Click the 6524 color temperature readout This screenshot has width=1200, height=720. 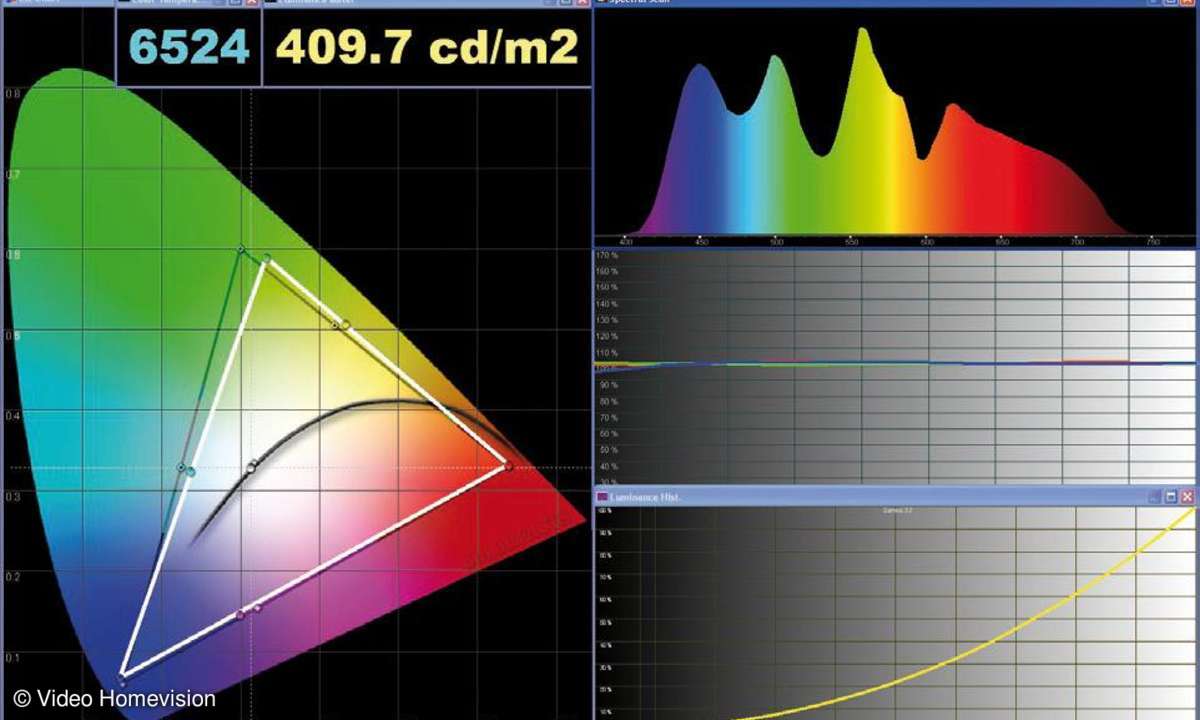[x=190, y=47]
